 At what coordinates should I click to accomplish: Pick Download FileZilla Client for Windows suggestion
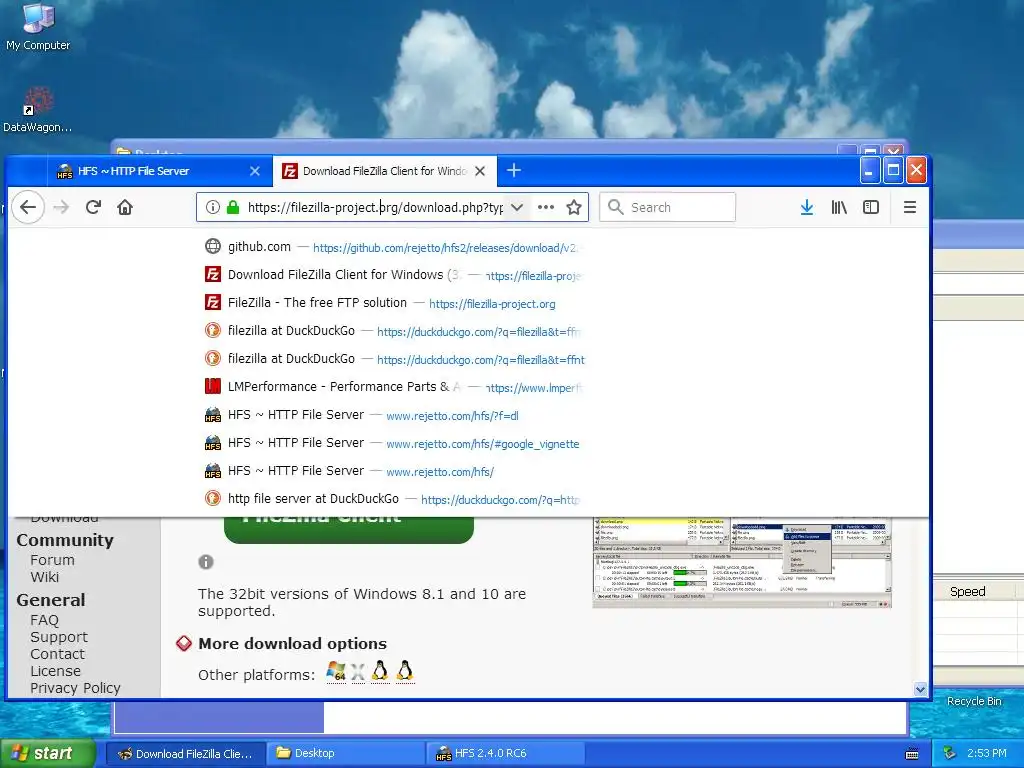pos(392,275)
